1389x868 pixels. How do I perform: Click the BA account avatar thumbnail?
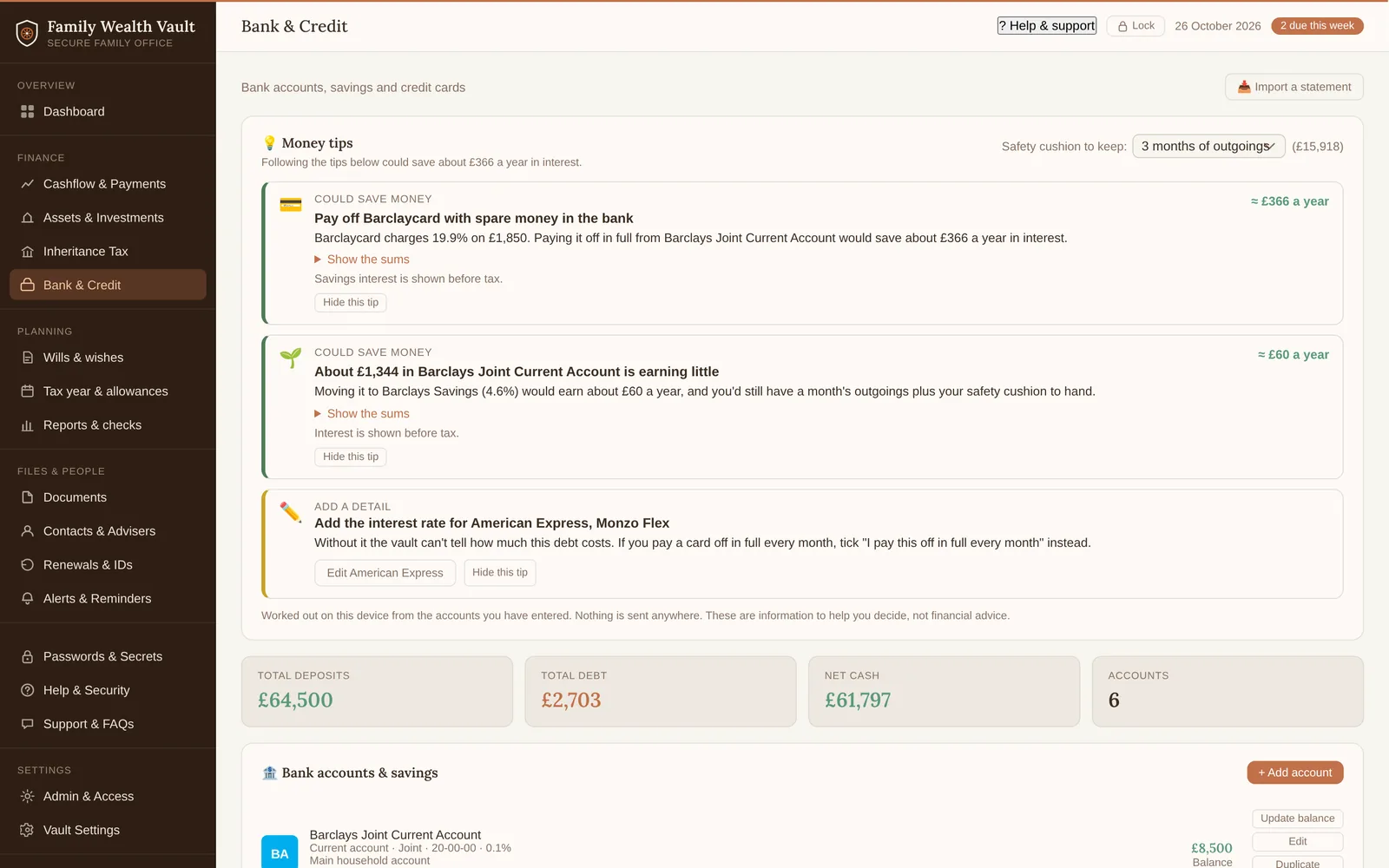point(280,852)
